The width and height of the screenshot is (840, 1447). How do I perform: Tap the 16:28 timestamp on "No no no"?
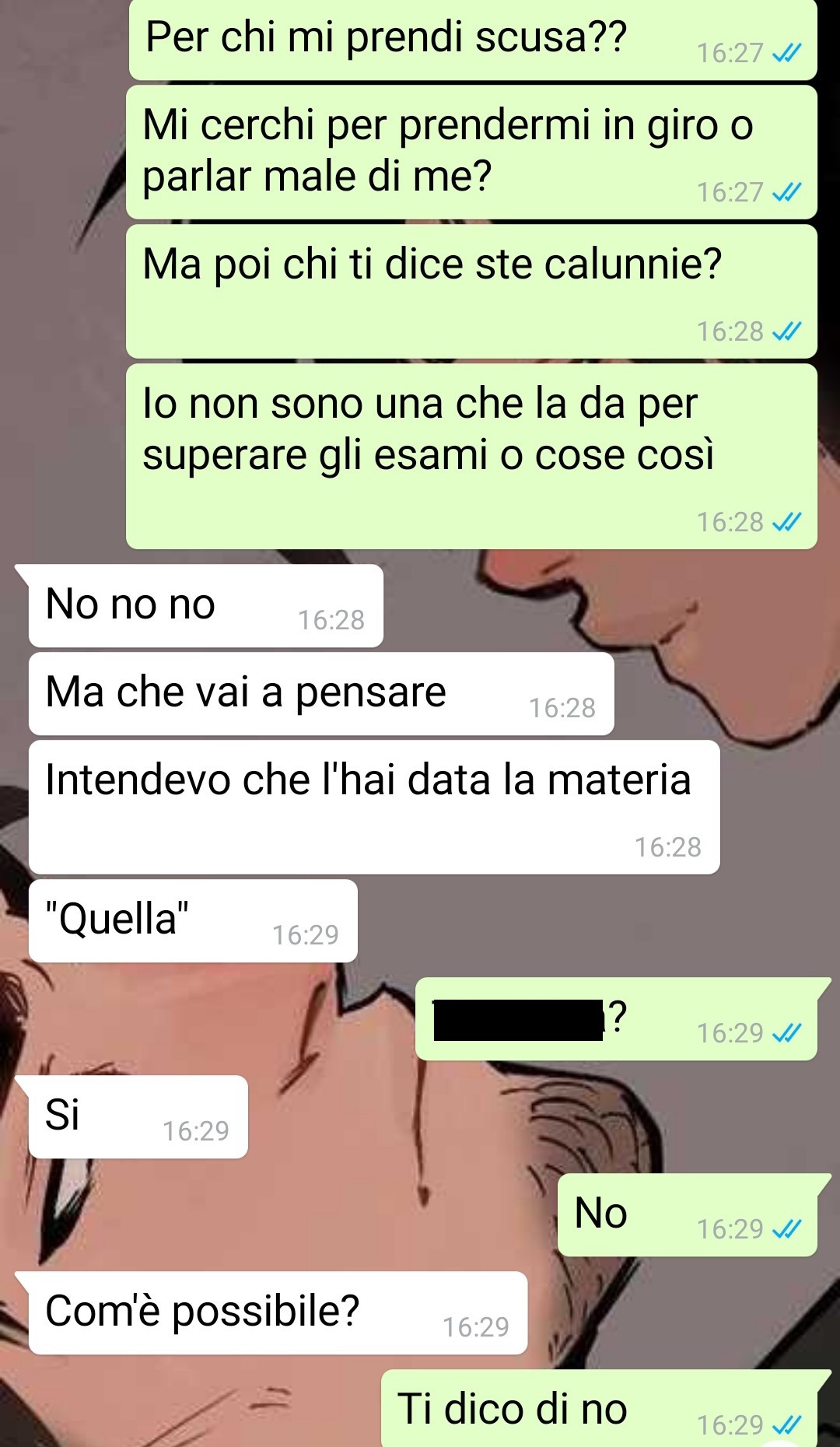331,620
